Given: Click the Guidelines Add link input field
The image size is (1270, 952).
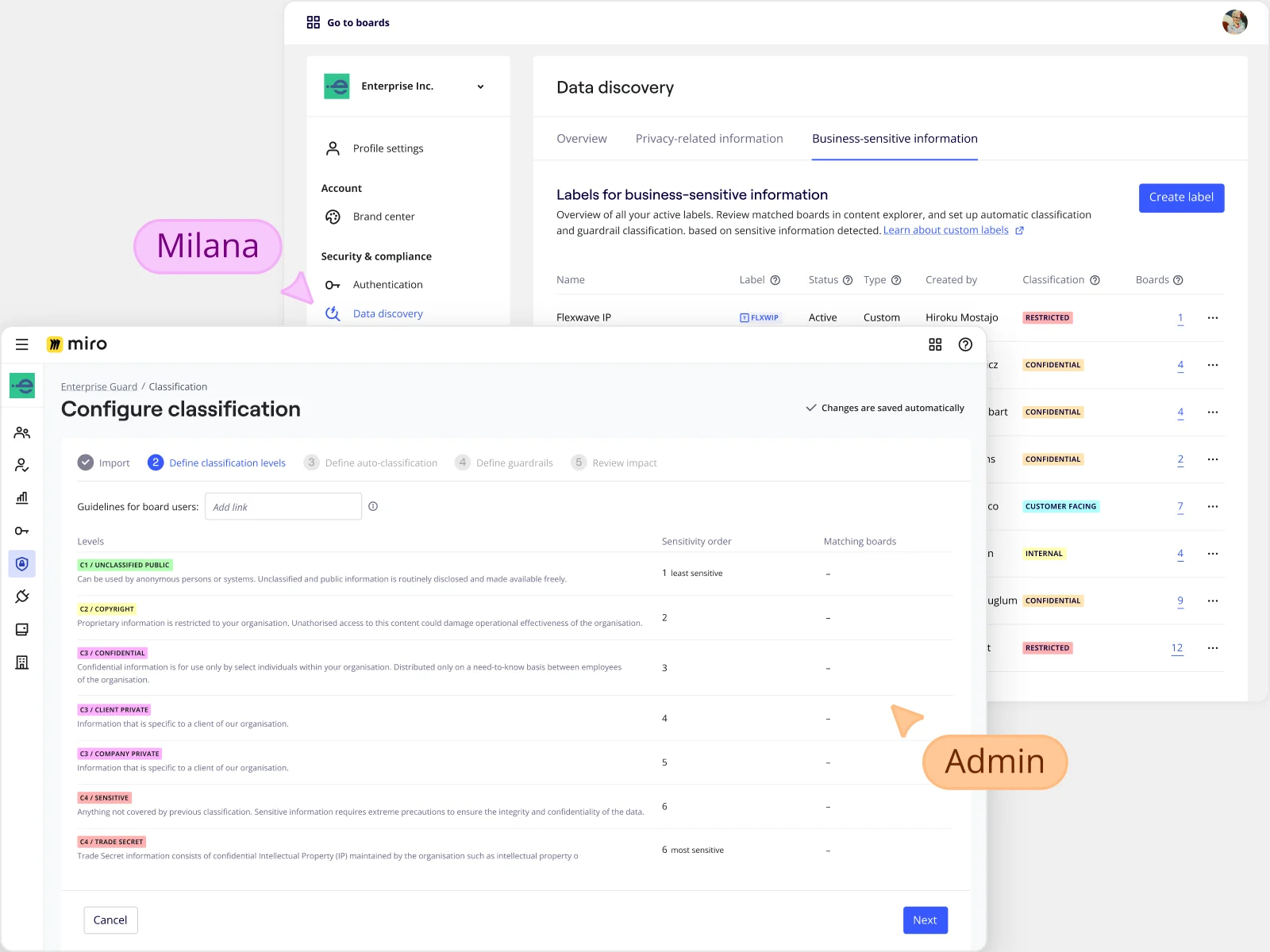Looking at the screenshot, I should 283,507.
